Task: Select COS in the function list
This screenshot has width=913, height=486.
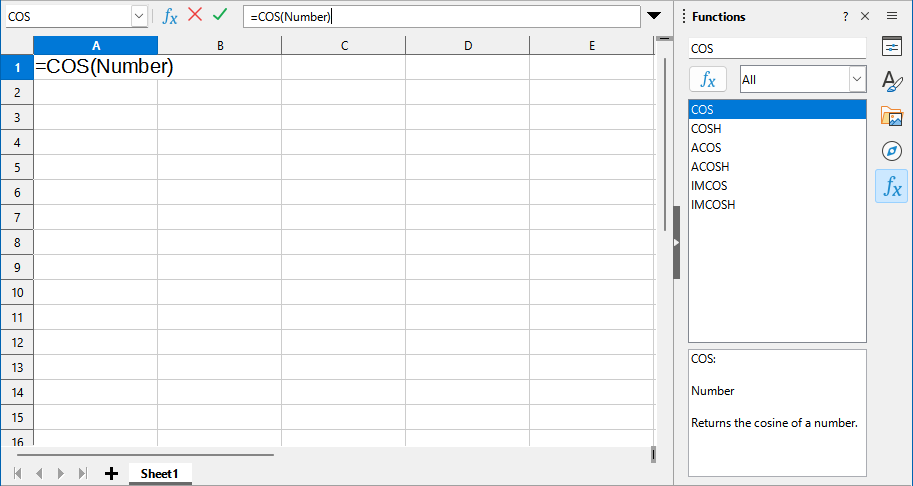Action: click(777, 109)
